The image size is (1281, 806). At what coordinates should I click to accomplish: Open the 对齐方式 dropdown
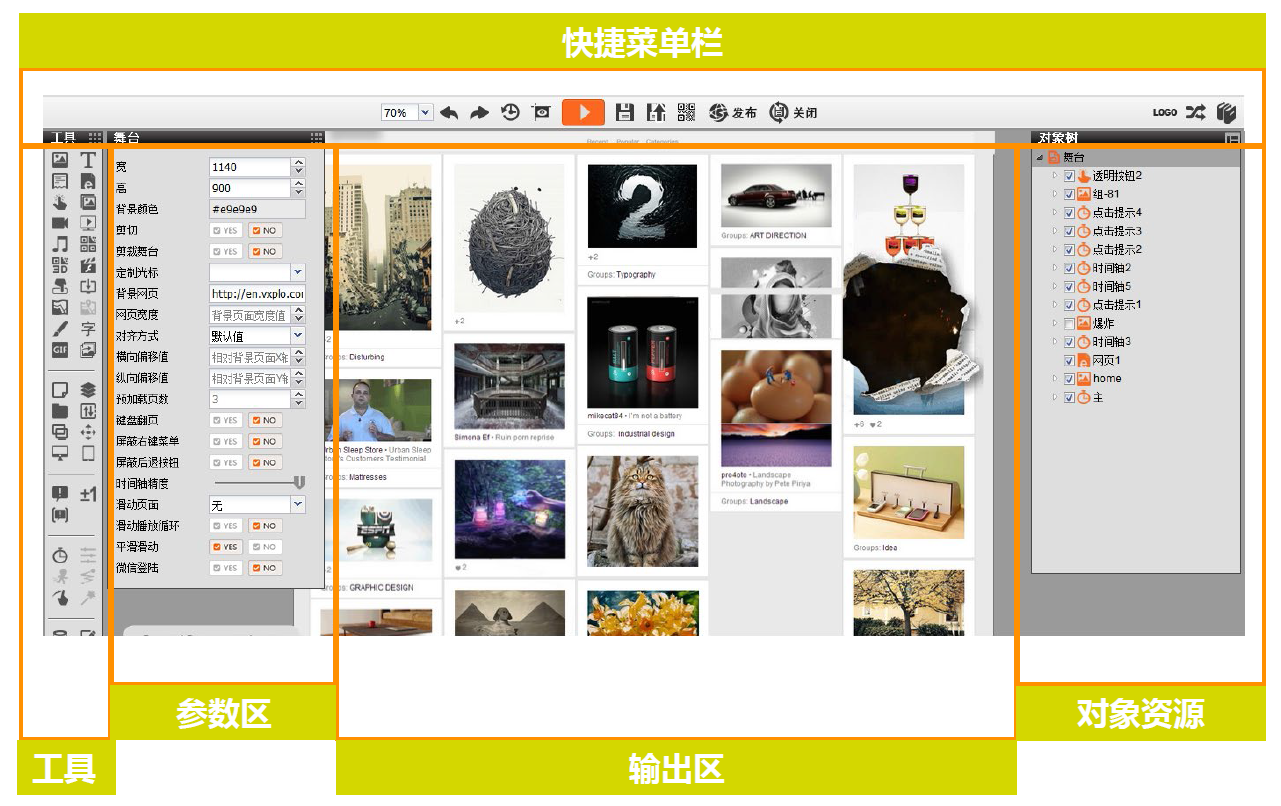298,336
